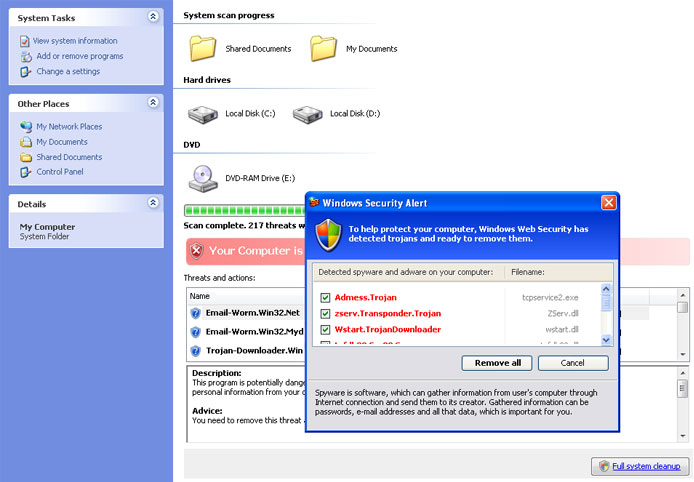
Task: Open the Shared Documents folder icon
Action: pyautogui.click(x=203, y=48)
